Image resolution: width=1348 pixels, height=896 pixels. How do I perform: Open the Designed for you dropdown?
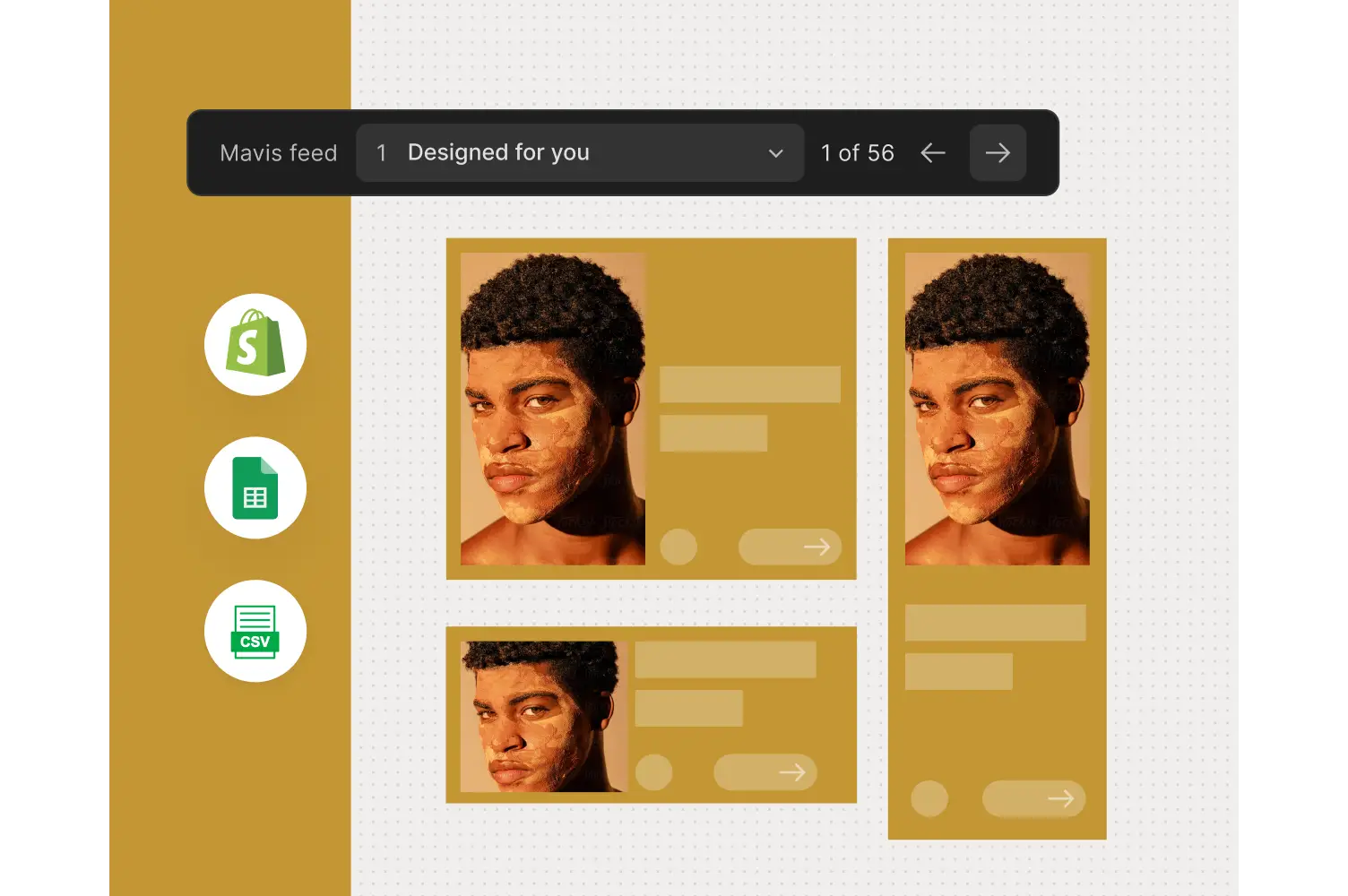[x=580, y=153]
